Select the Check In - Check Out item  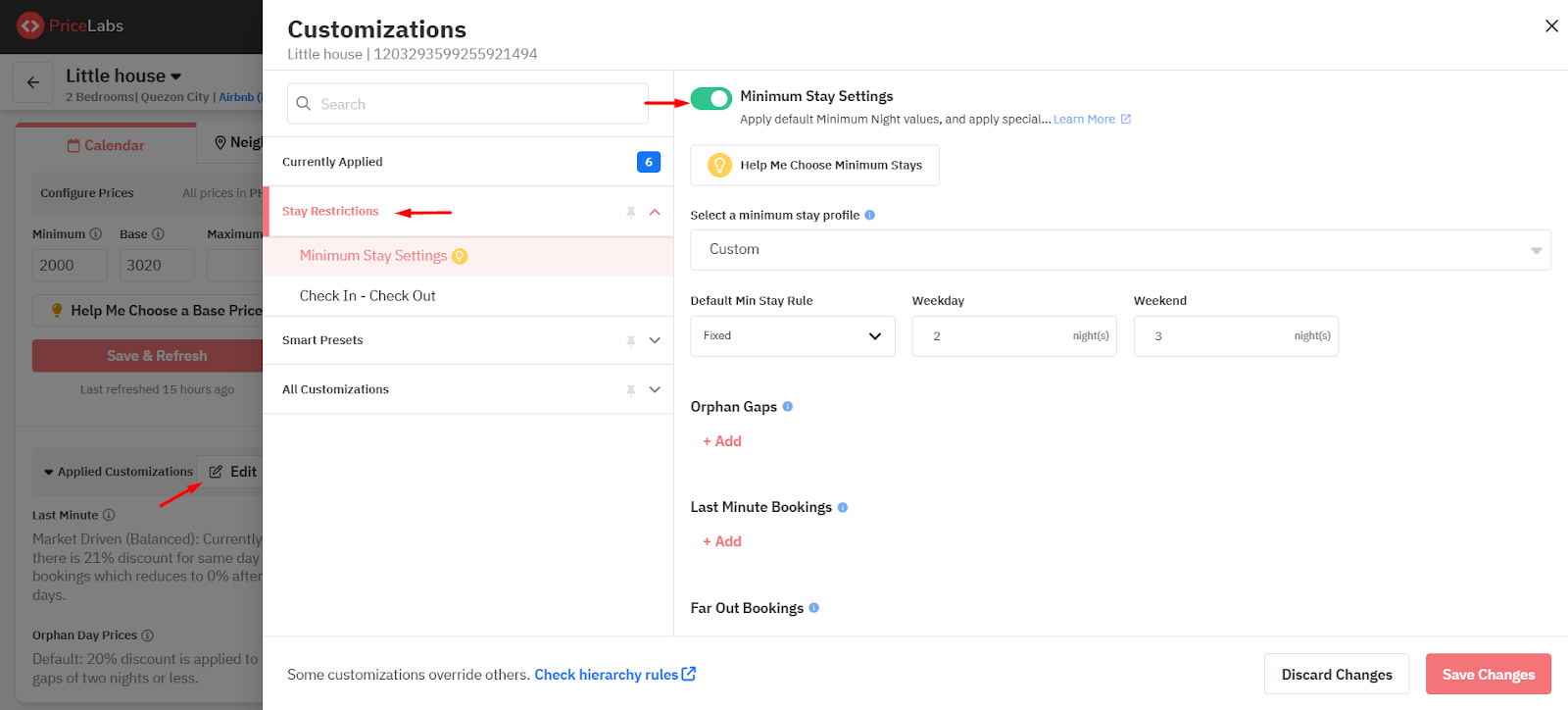point(367,296)
